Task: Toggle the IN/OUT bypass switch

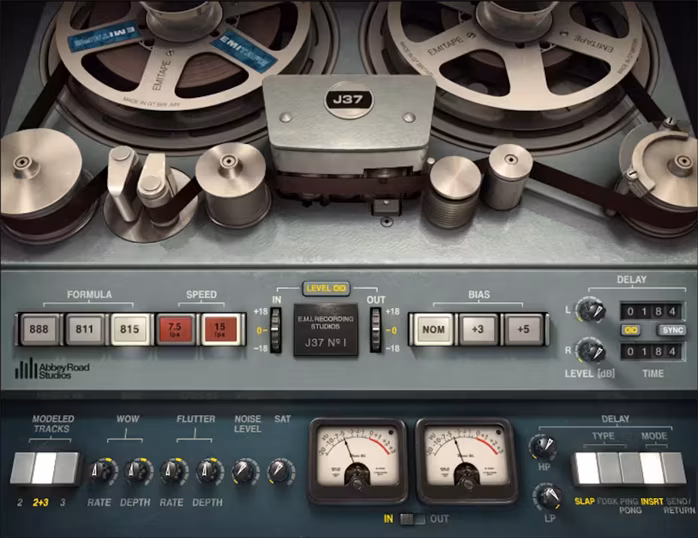Action: (411, 519)
